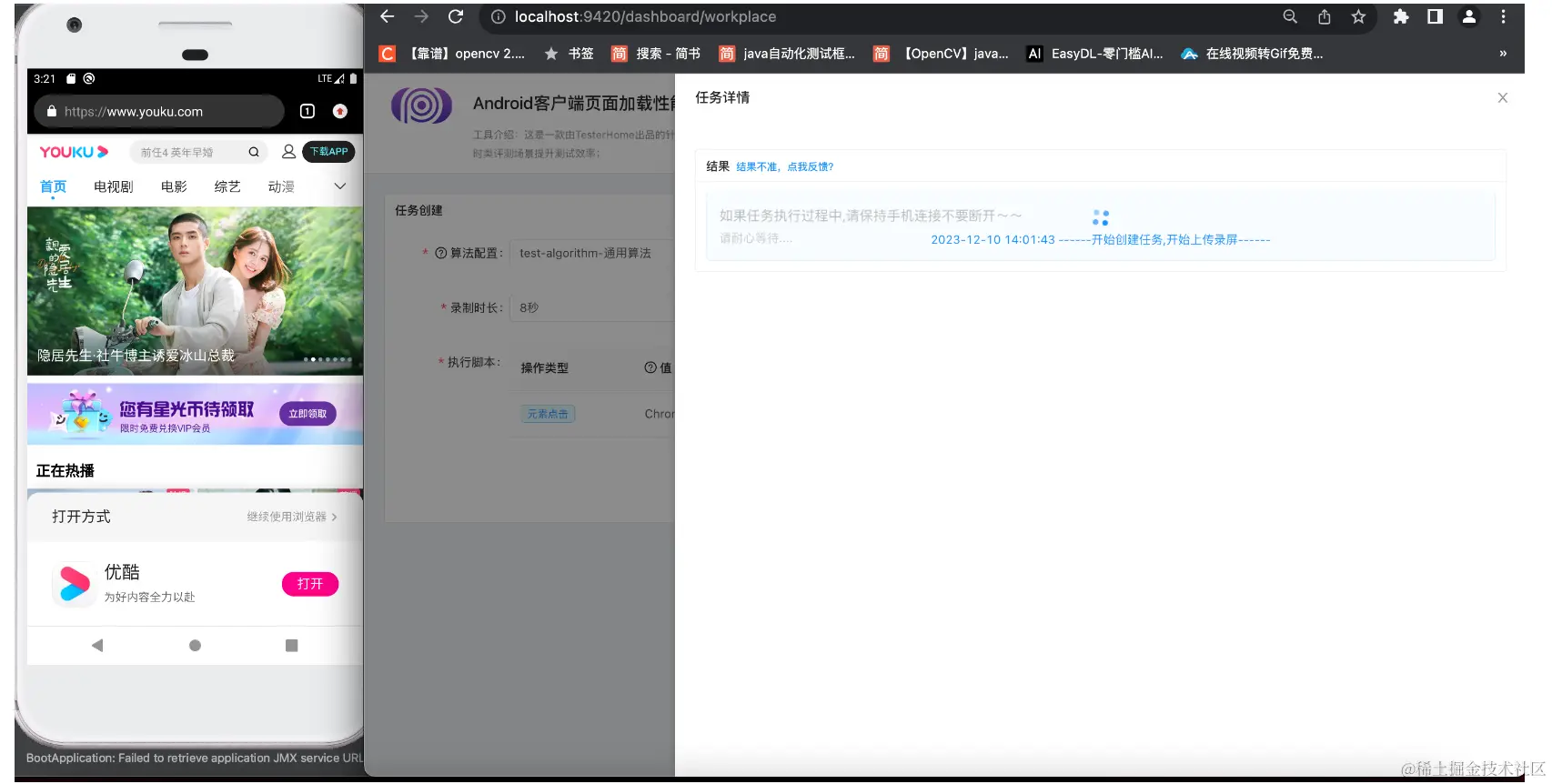Click the red update icon in phone browser
Image resolution: width=1552 pixels, height=784 pixels.
340,111
